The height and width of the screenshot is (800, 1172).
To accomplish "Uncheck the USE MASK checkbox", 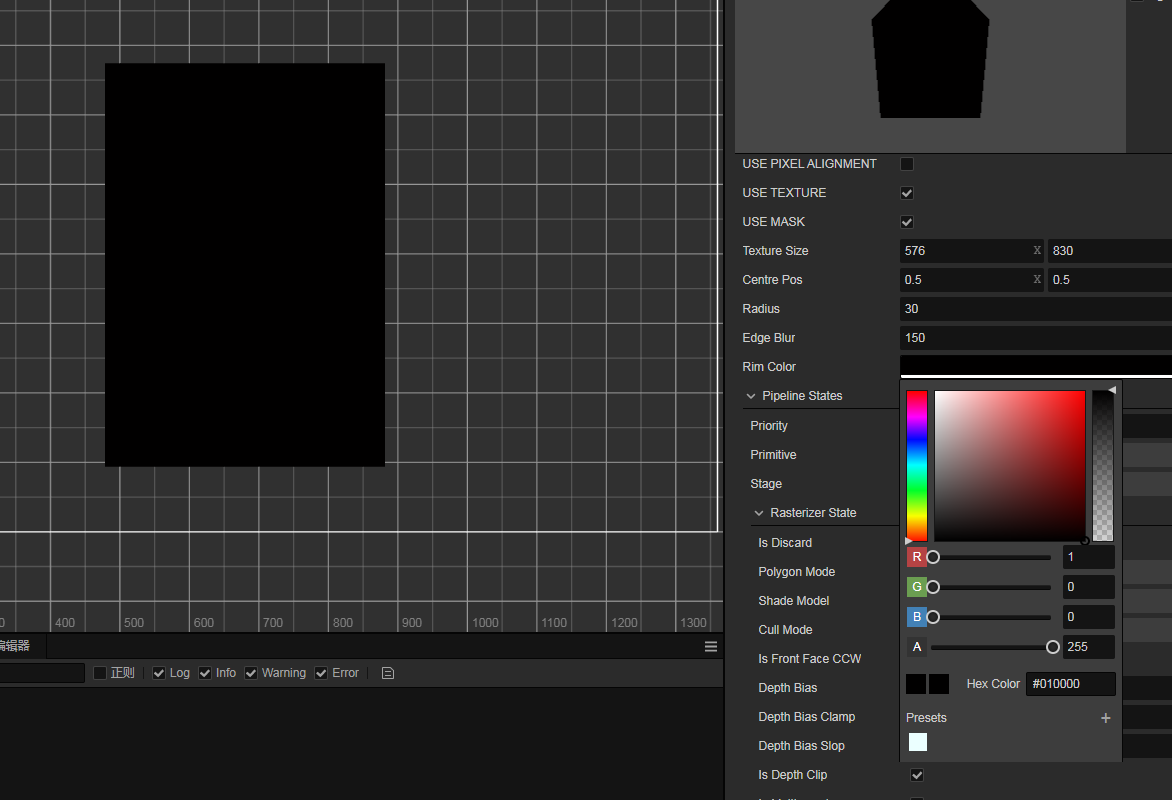I will coord(907,222).
